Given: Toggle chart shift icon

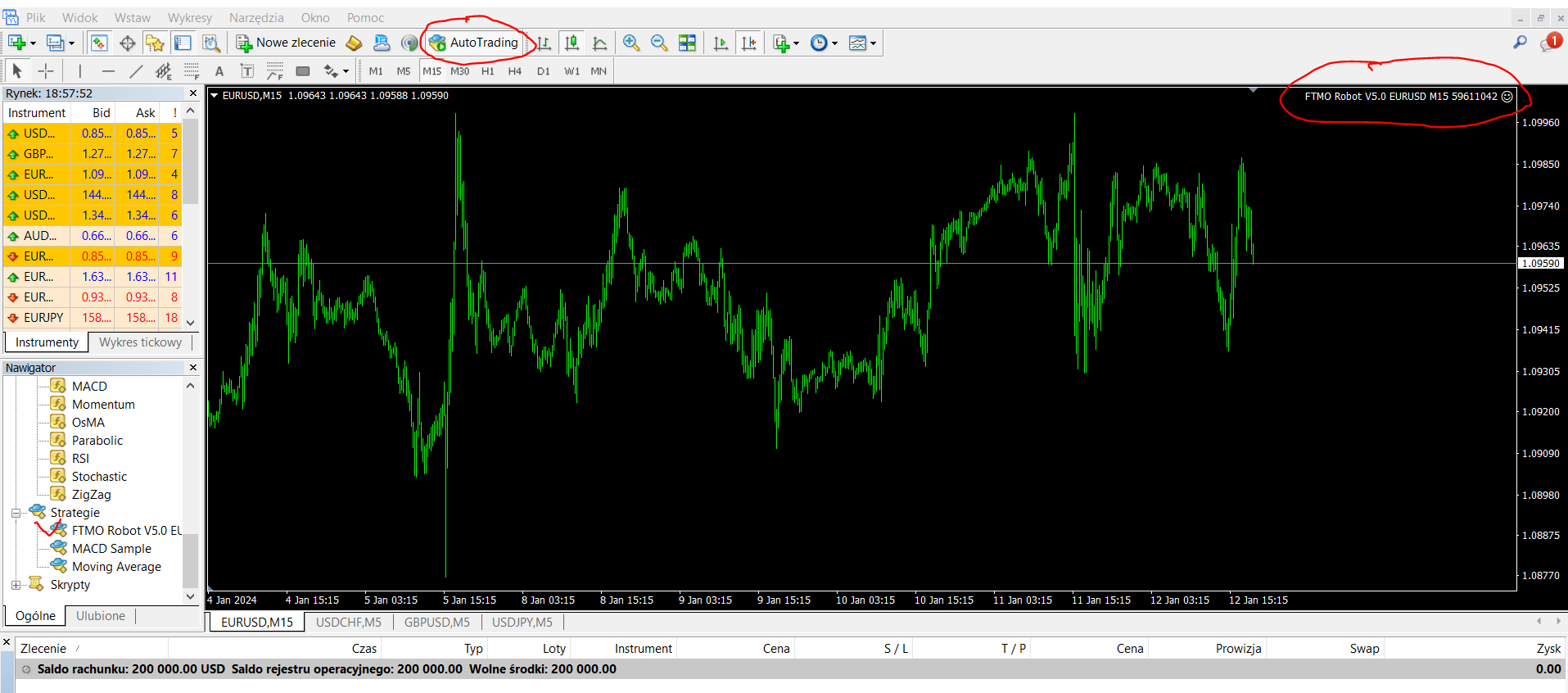Looking at the screenshot, I should pyautogui.click(x=748, y=43).
